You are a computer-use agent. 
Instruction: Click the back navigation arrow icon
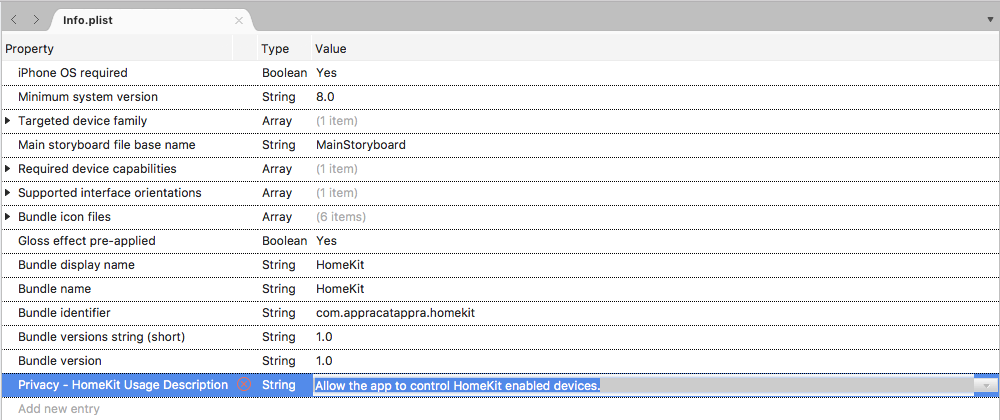coord(14,20)
